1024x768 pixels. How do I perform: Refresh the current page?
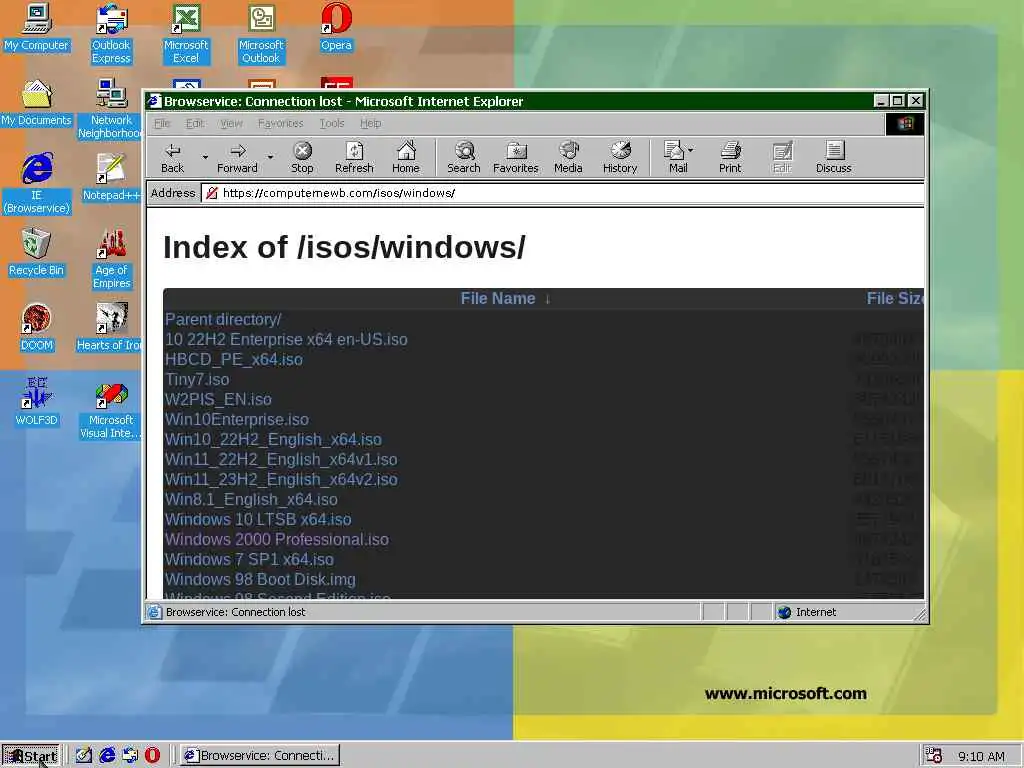[x=354, y=158]
